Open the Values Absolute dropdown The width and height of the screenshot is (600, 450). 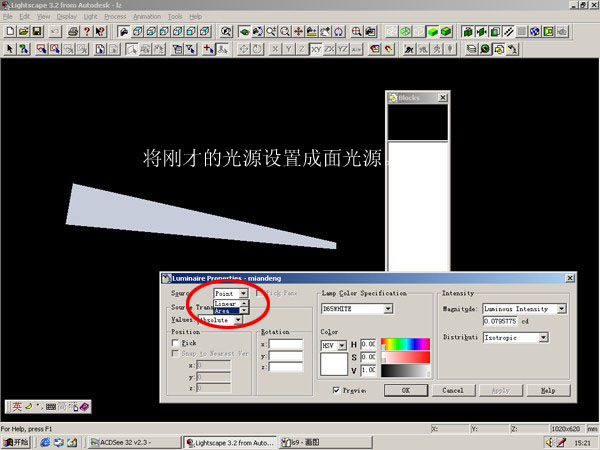(238, 320)
